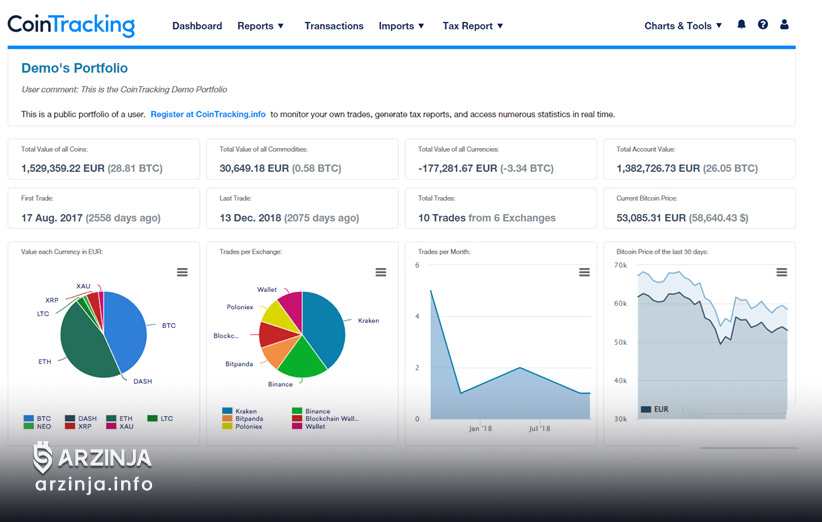Open the Transactions menu item
822x522 pixels.
click(x=334, y=26)
